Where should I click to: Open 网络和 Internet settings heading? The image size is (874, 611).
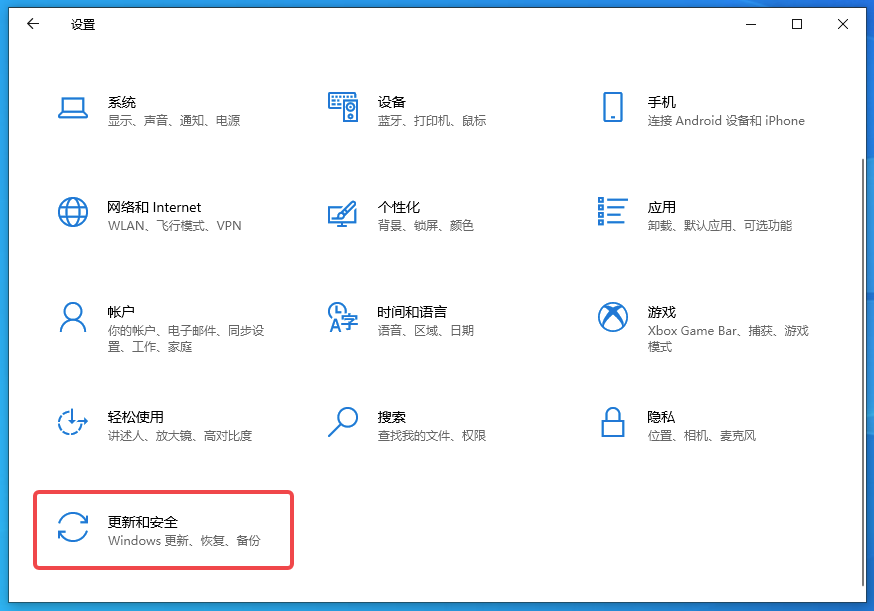tap(154, 207)
